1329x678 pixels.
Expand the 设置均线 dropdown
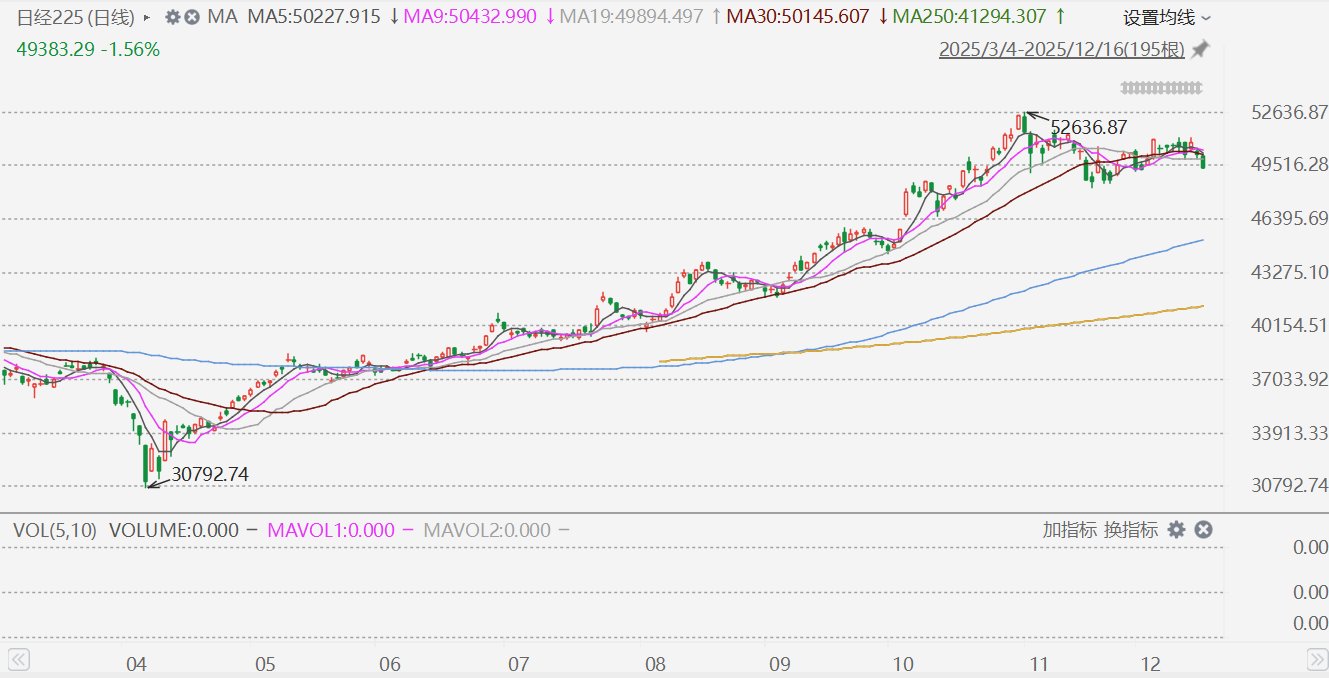[1166, 18]
